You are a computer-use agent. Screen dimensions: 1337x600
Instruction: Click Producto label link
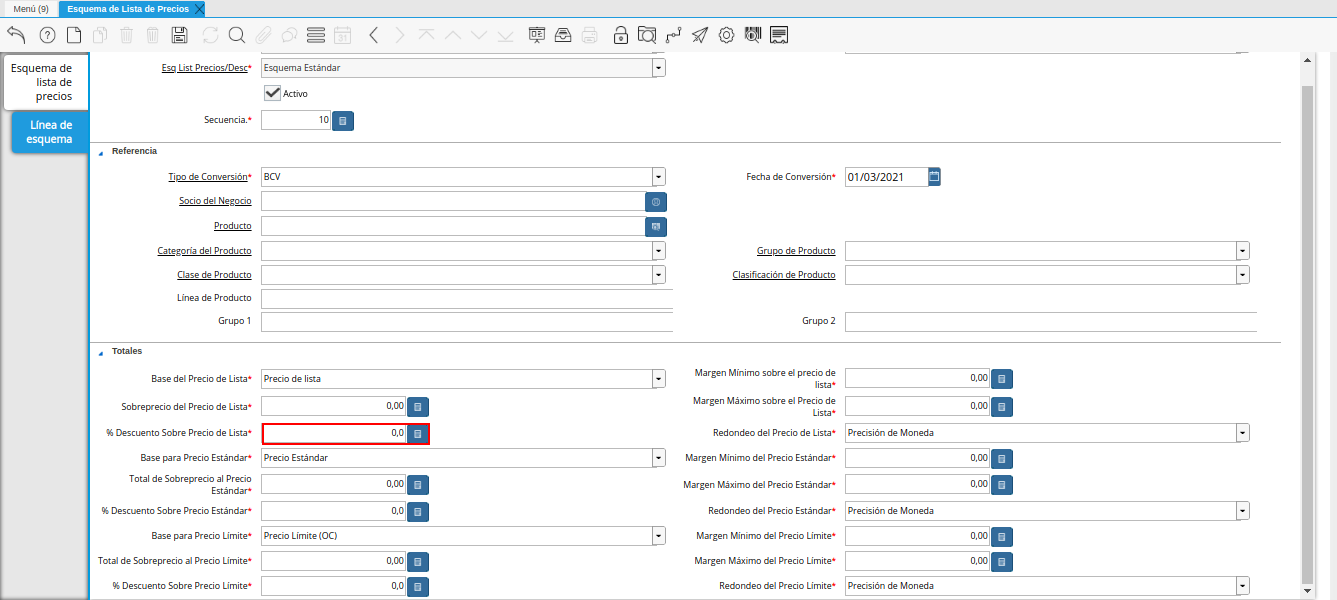(x=233, y=226)
